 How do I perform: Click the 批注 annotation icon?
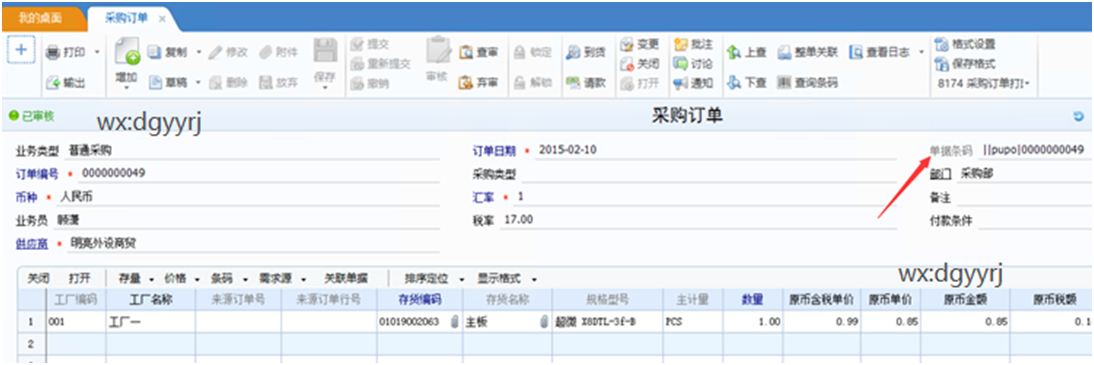(x=681, y=44)
